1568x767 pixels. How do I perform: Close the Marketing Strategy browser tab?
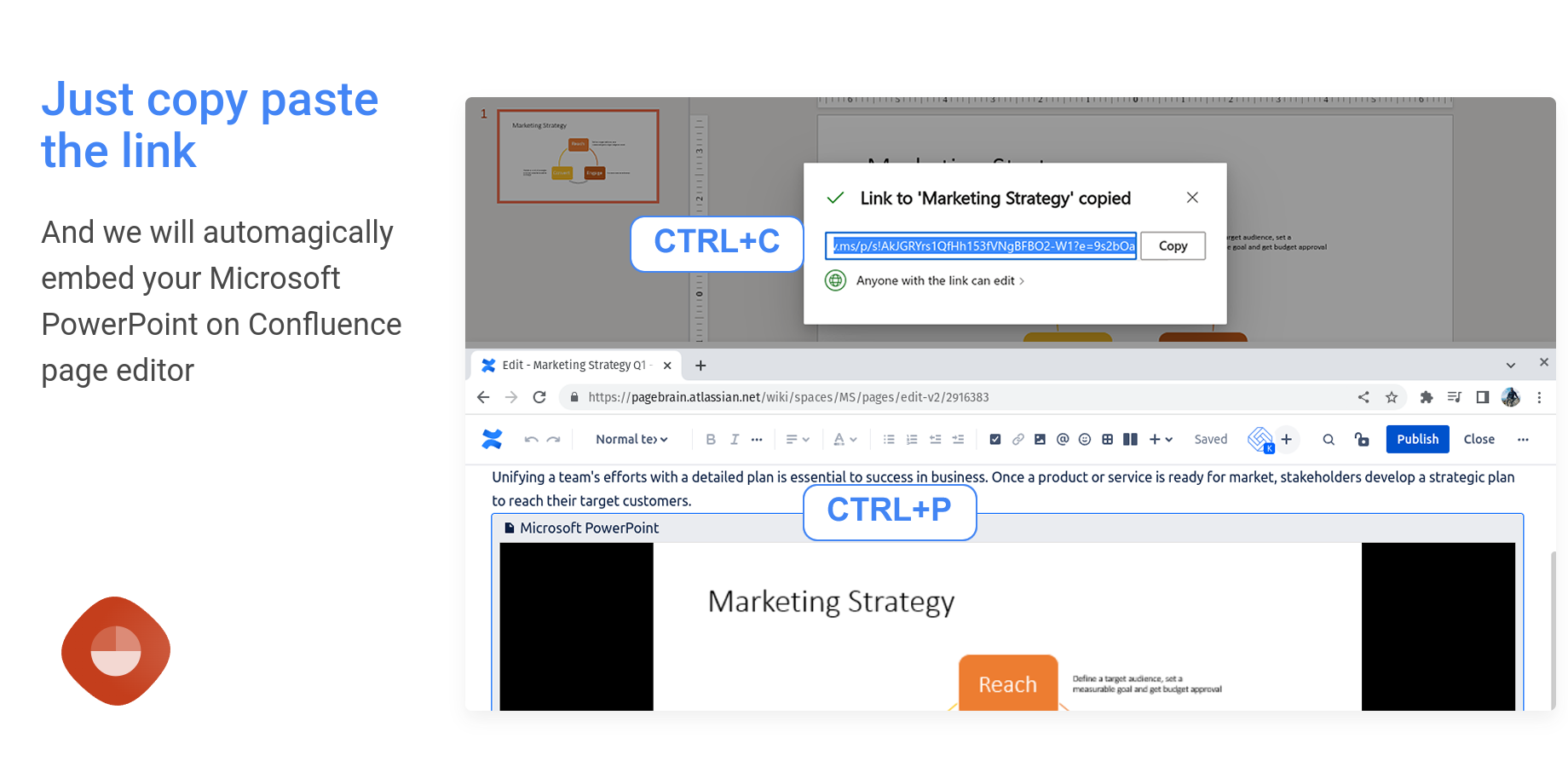(667, 366)
